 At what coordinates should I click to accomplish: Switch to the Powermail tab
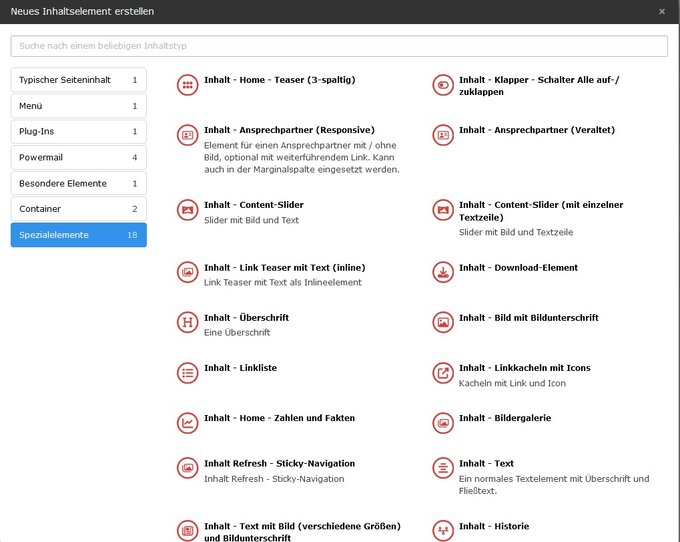click(x=78, y=158)
